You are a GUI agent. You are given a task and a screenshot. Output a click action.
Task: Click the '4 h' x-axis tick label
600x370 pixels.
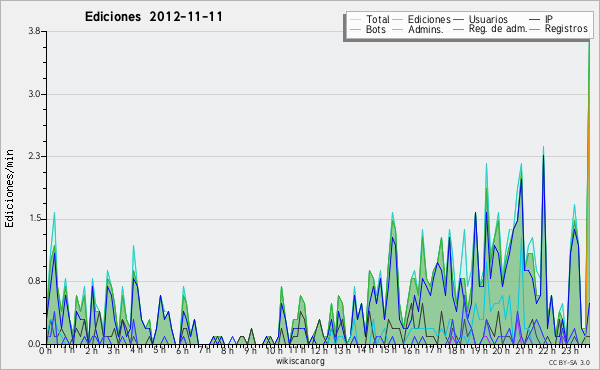click(137, 350)
